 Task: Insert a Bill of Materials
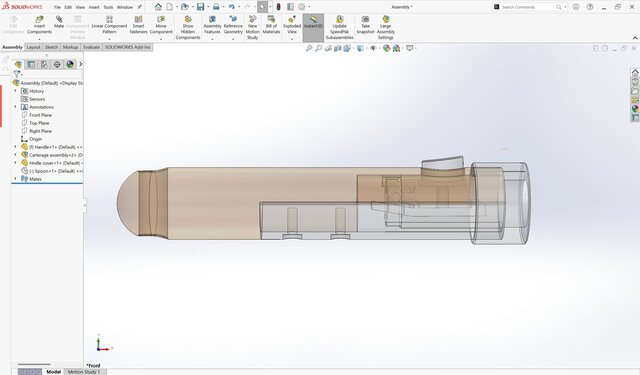[271, 25]
